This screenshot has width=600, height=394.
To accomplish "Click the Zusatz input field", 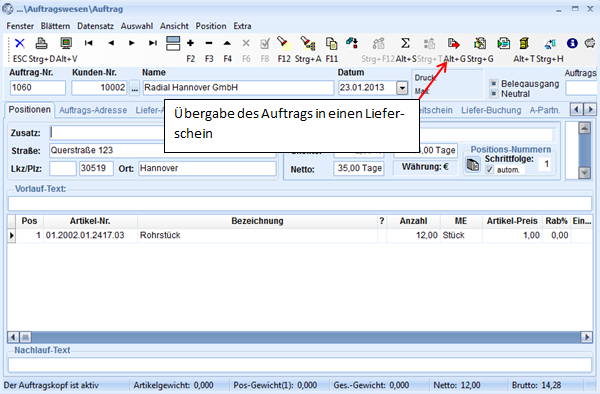I will [x=107, y=133].
